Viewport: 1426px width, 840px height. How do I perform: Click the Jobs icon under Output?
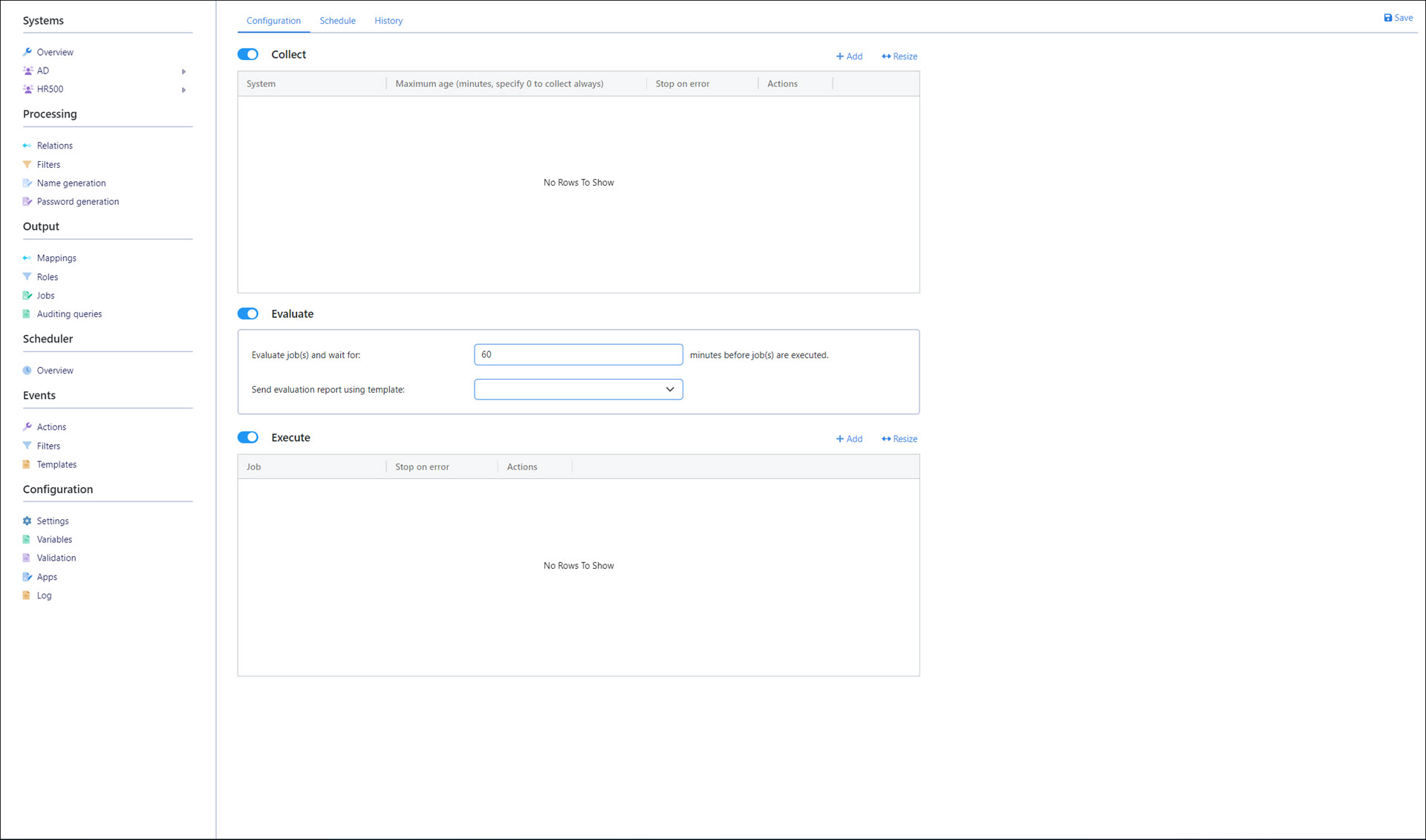(x=27, y=296)
